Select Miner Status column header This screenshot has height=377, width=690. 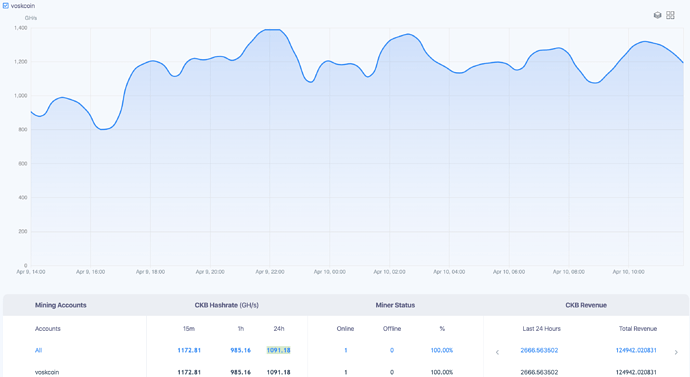[395, 305]
